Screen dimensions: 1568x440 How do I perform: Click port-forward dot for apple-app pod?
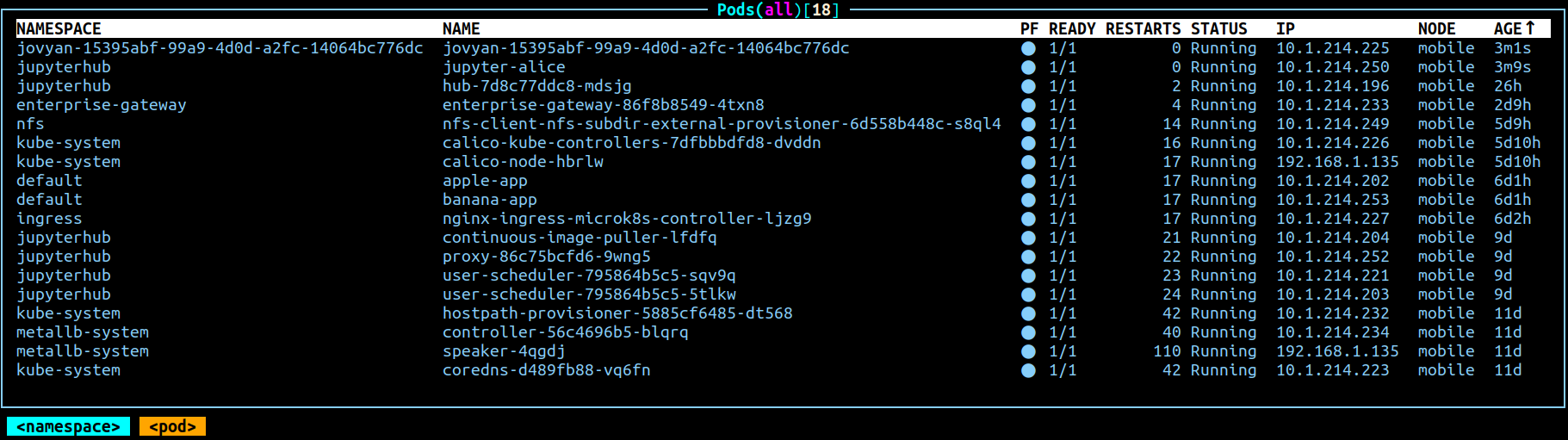(x=1028, y=181)
